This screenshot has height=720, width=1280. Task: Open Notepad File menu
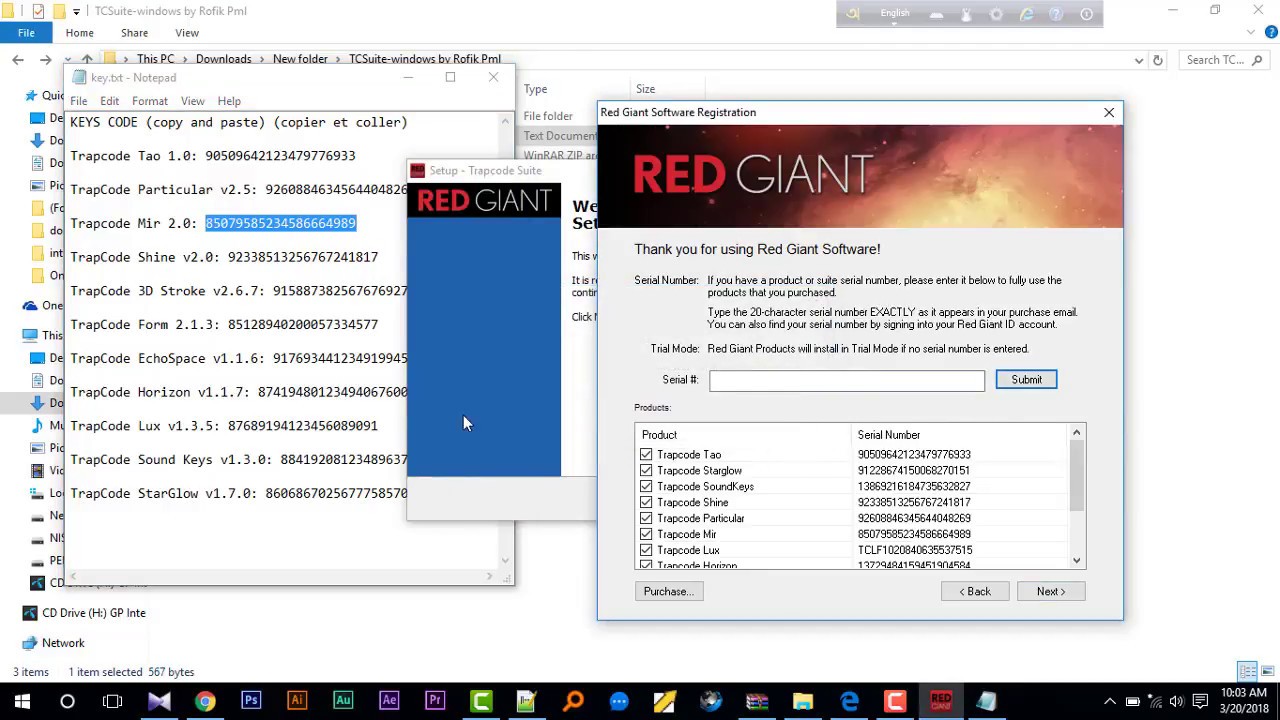click(78, 101)
